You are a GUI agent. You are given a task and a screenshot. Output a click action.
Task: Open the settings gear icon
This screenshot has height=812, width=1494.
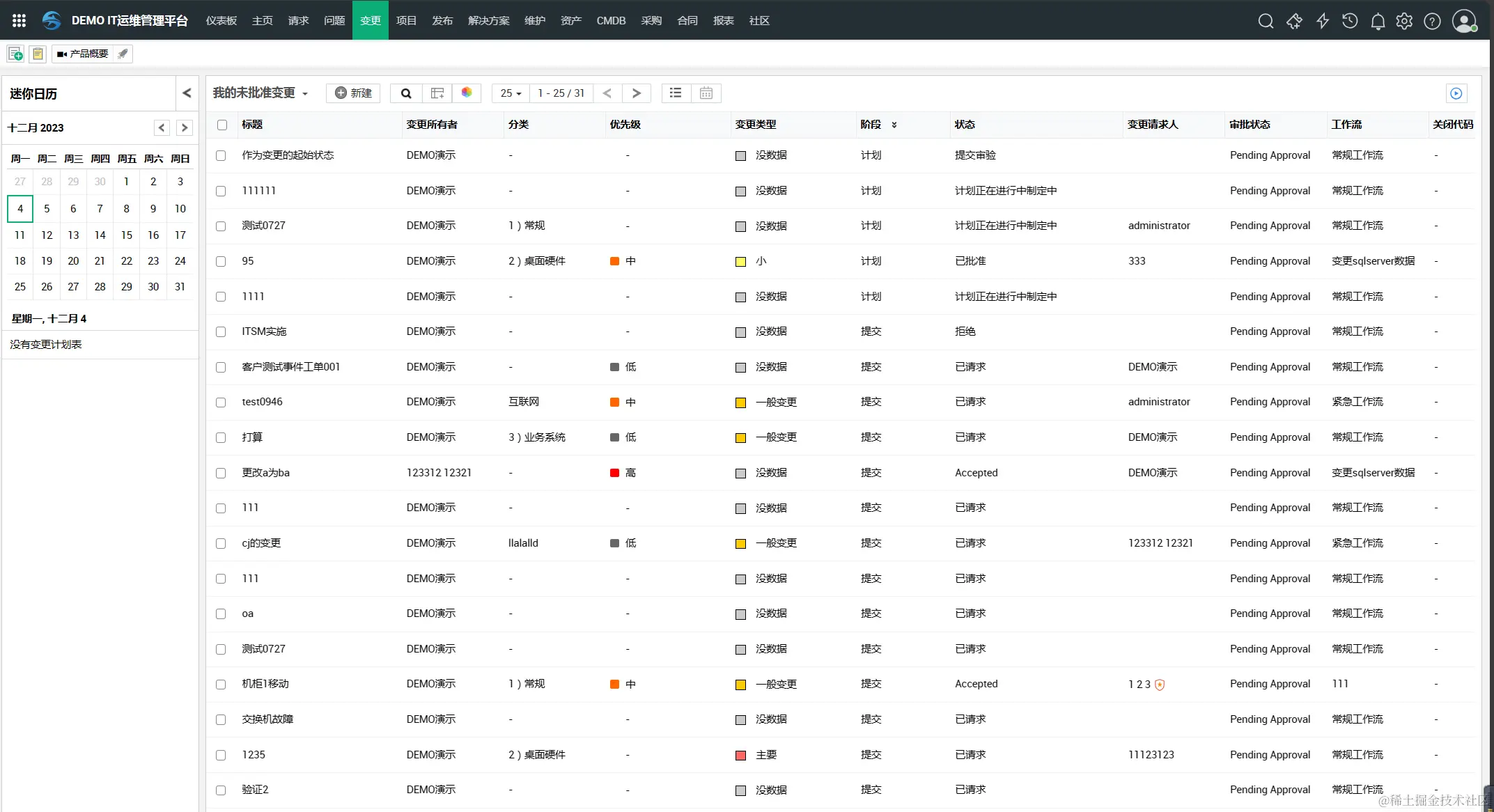point(1404,21)
